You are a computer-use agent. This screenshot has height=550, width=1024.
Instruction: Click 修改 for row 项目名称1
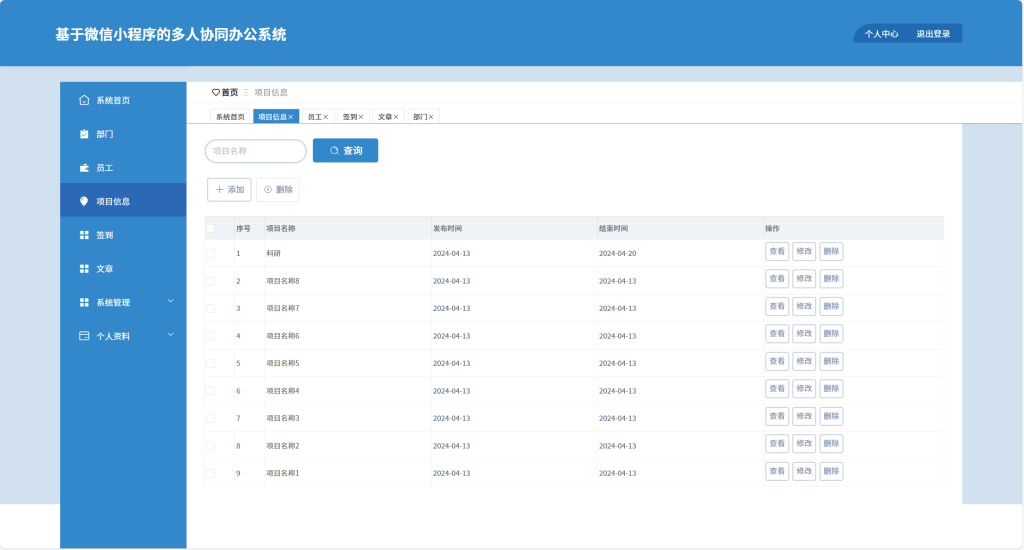click(x=804, y=471)
